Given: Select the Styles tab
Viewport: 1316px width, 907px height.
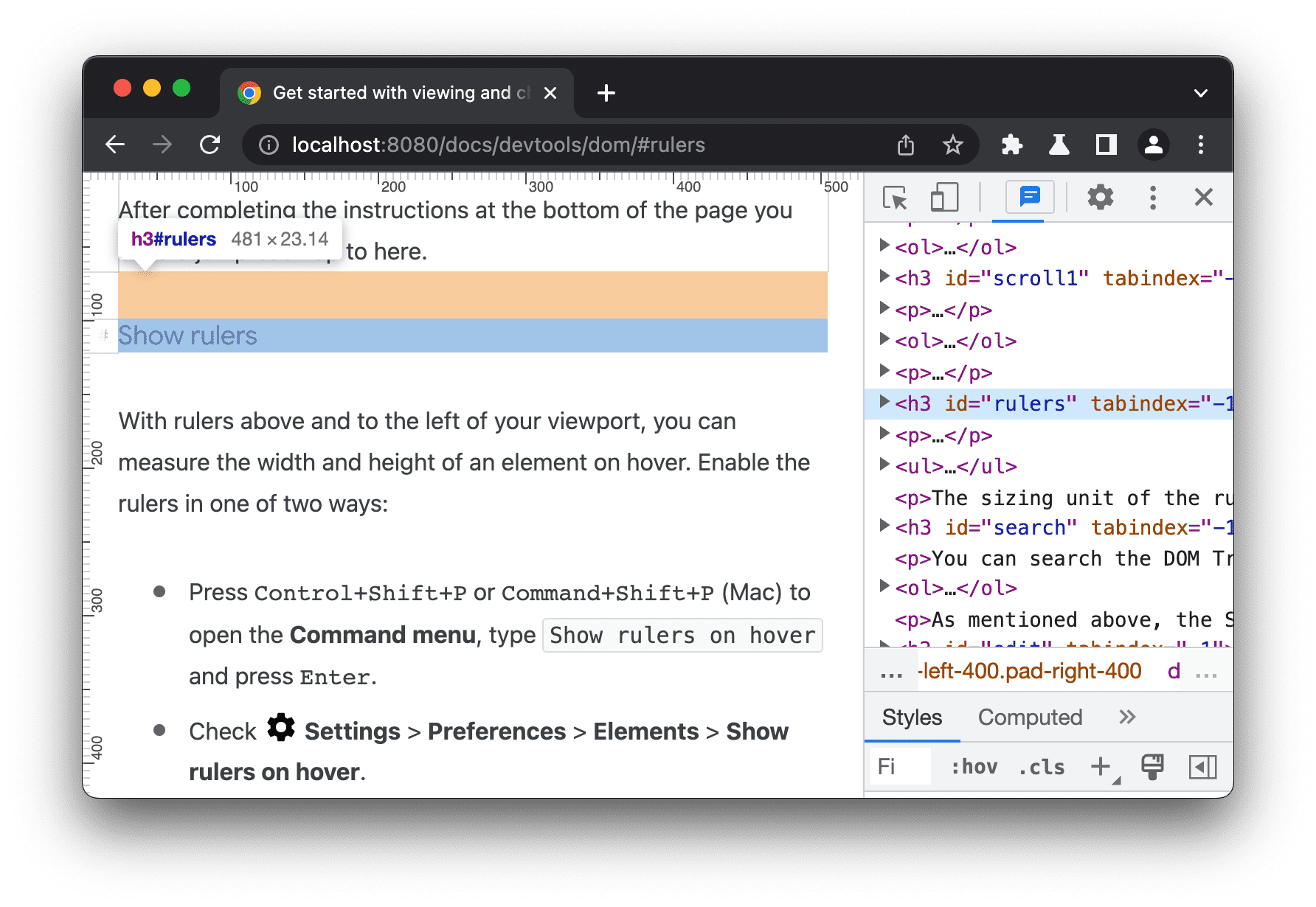Looking at the screenshot, I should tap(912, 717).
